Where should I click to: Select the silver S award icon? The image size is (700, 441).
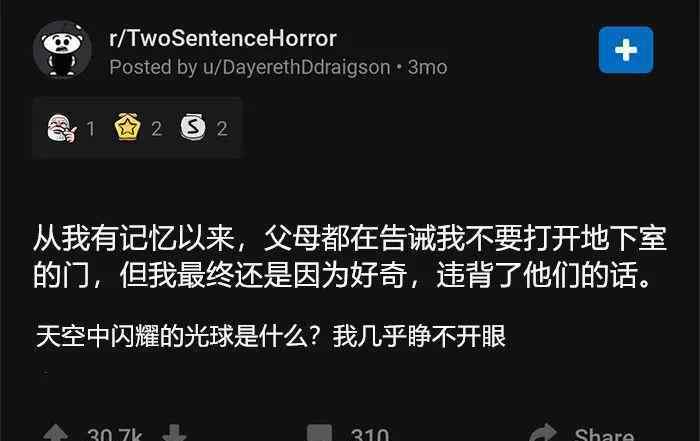193,127
